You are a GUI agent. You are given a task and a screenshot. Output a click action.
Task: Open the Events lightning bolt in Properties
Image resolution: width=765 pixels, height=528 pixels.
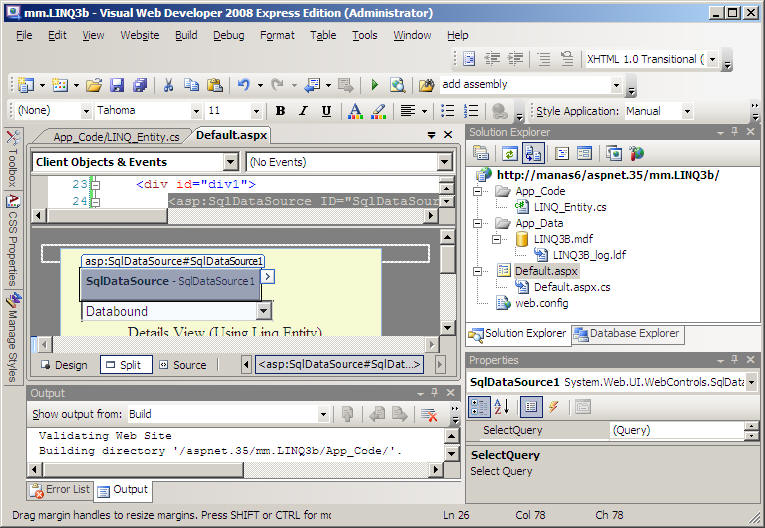click(x=552, y=406)
